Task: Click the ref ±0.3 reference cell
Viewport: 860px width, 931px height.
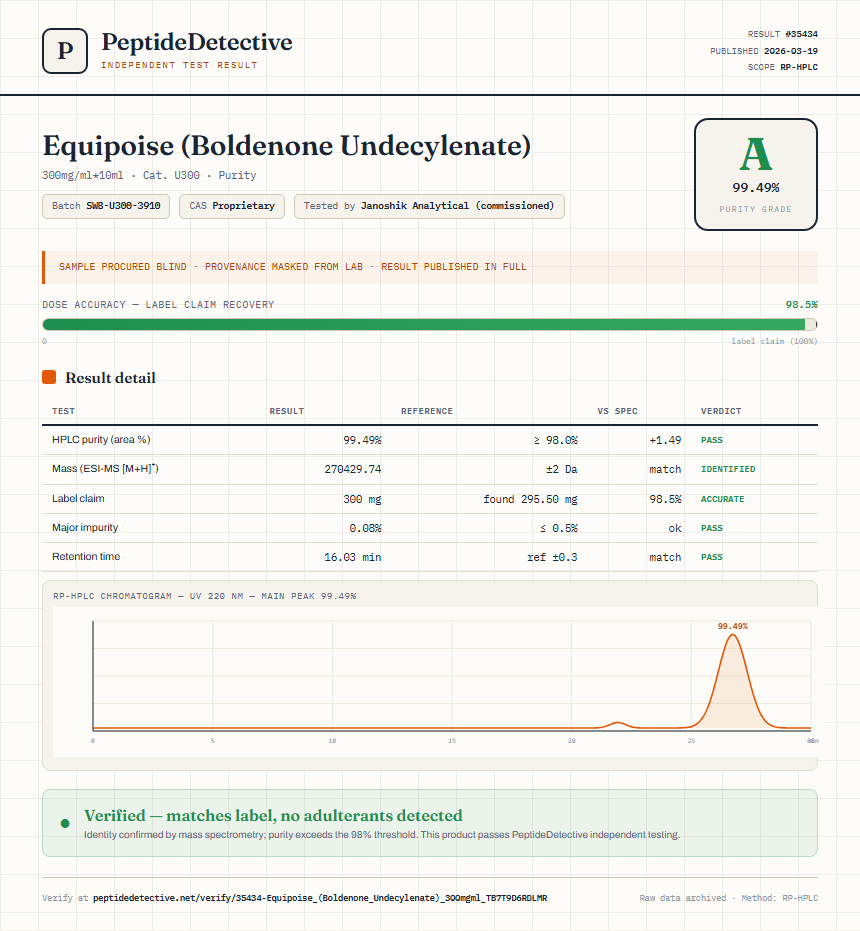Action: coord(552,557)
